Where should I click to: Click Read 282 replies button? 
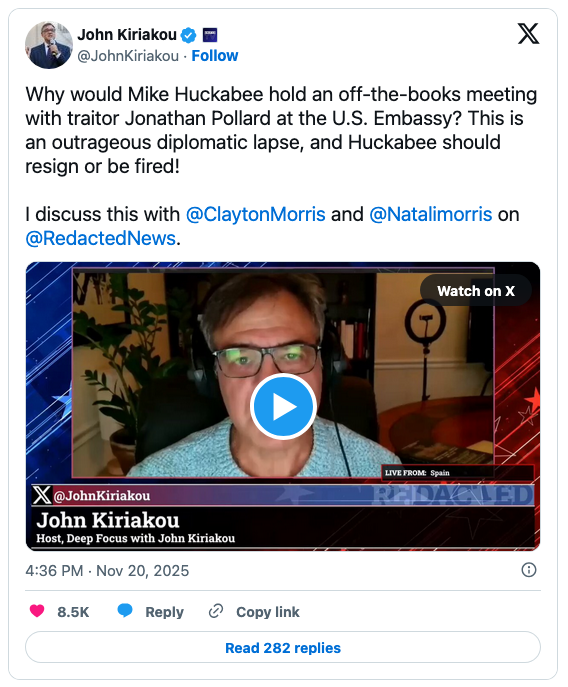(283, 647)
